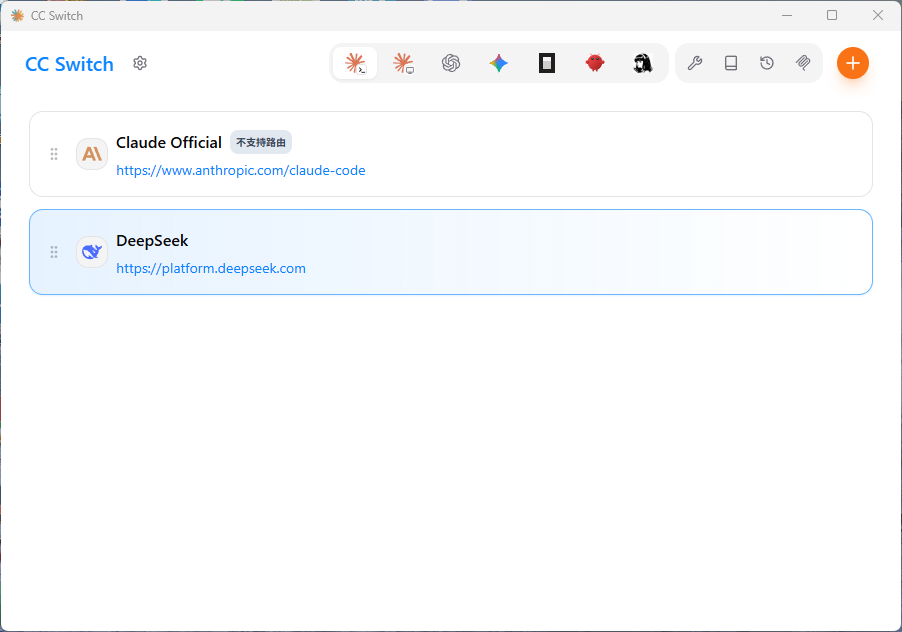Switch to the Gemini sparkle tab
The width and height of the screenshot is (902, 632).
coord(499,63)
